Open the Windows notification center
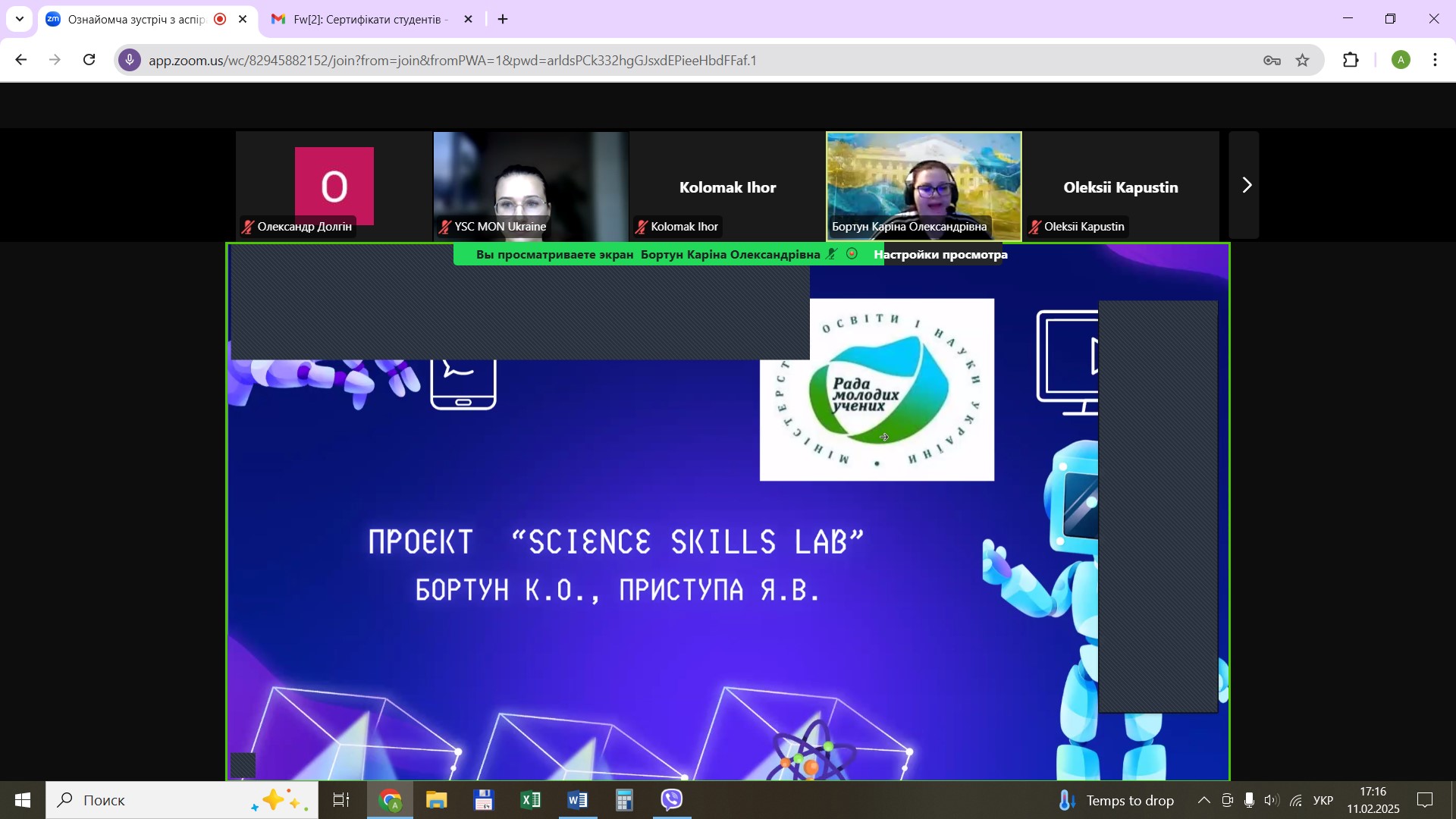 [x=1426, y=800]
